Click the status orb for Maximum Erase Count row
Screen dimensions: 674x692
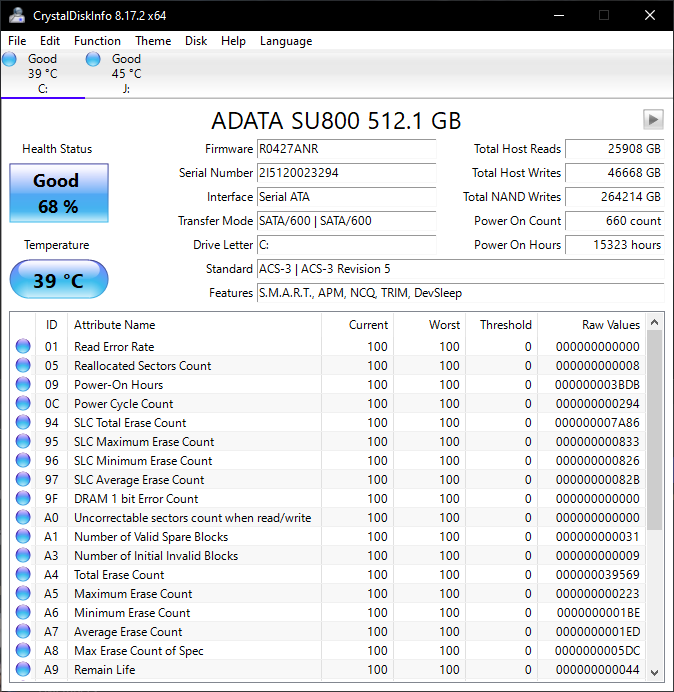23,593
